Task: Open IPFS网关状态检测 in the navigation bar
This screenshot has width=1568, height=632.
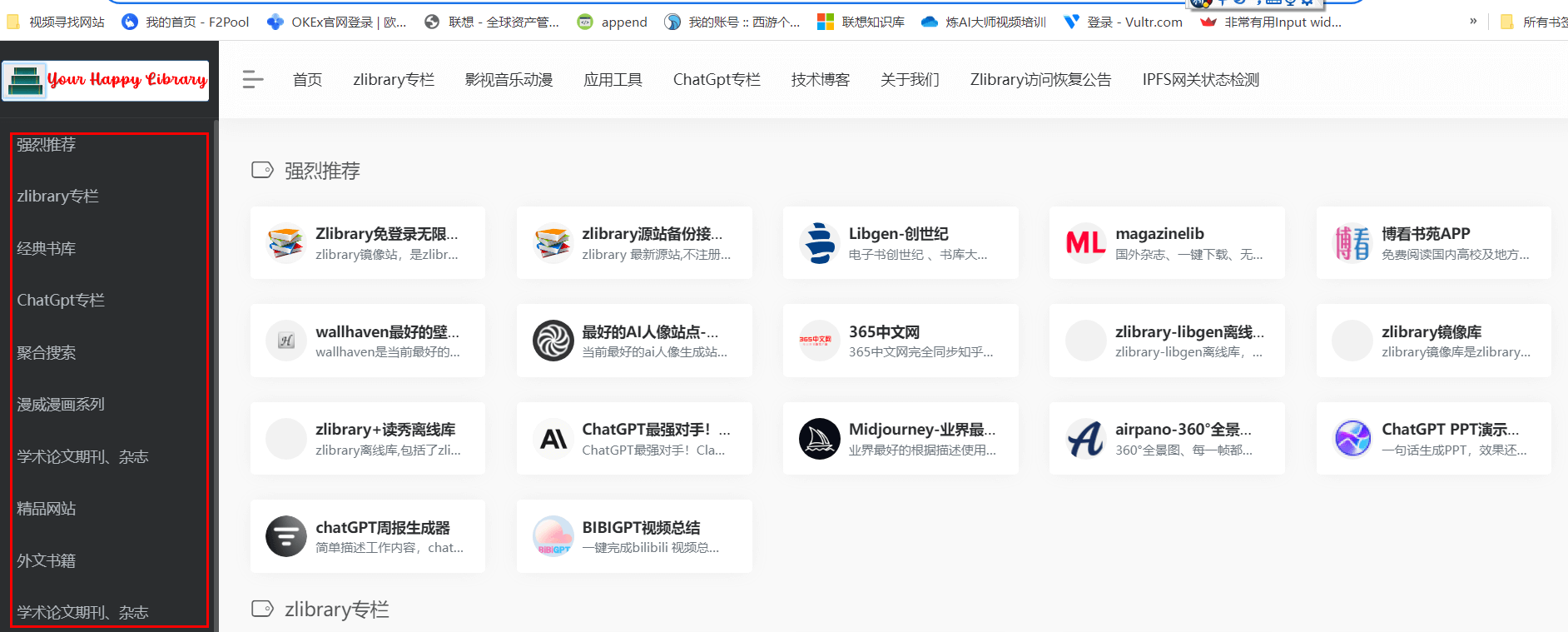Action: click(1200, 80)
